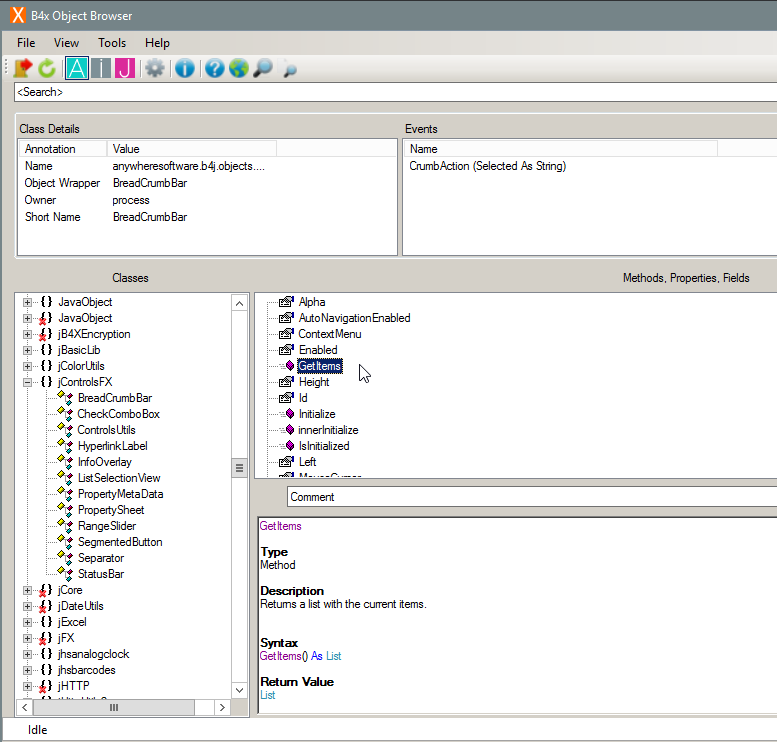
Task: Expand the jCore library node
Action: click(28, 590)
